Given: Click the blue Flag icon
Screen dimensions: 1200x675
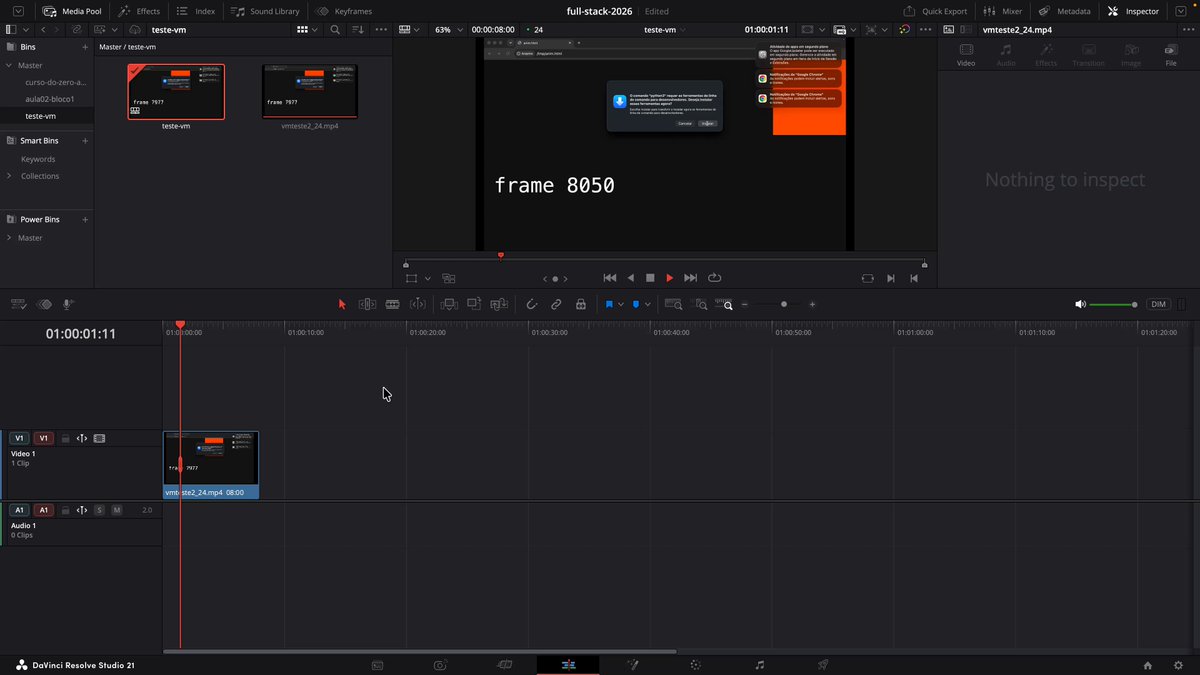Looking at the screenshot, I should (x=608, y=304).
